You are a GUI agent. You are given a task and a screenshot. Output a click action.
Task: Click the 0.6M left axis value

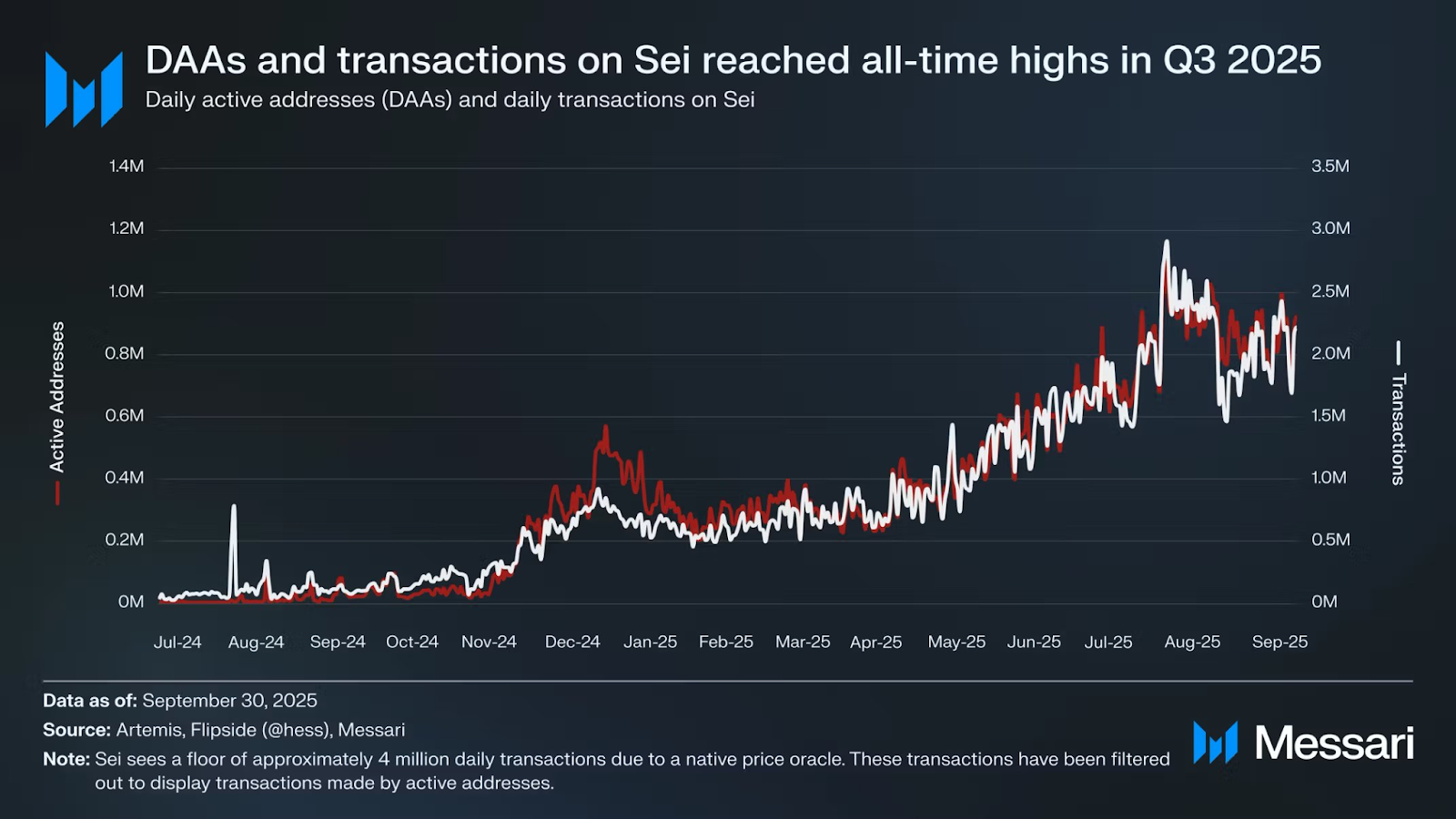[x=125, y=415]
